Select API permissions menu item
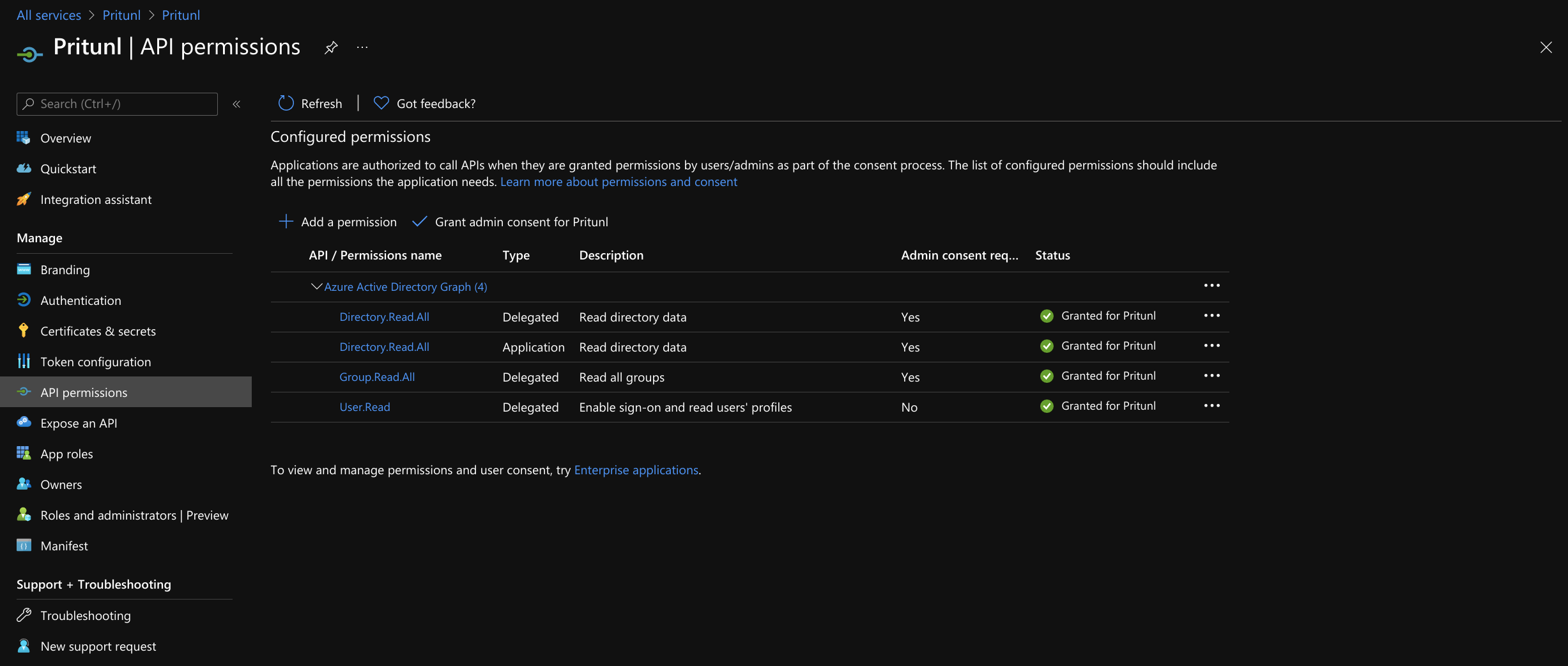This screenshot has height=666, width=1568. click(126, 392)
